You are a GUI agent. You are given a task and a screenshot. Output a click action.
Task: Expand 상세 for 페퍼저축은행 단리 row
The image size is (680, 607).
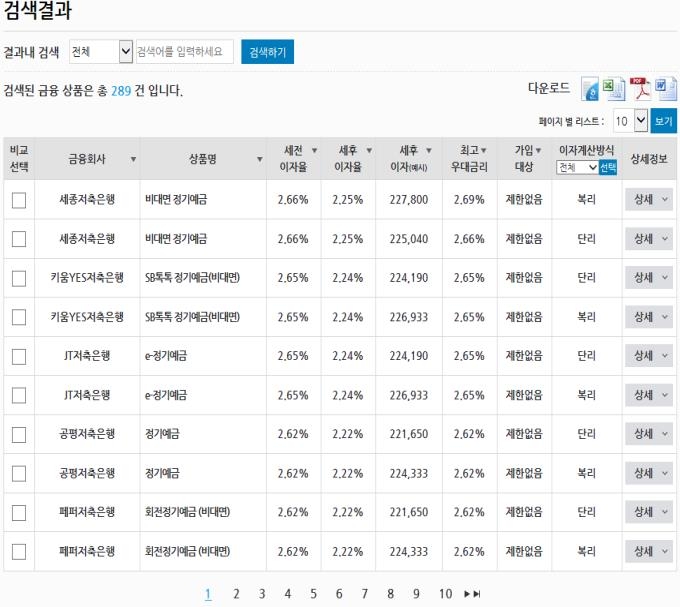[649, 512]
